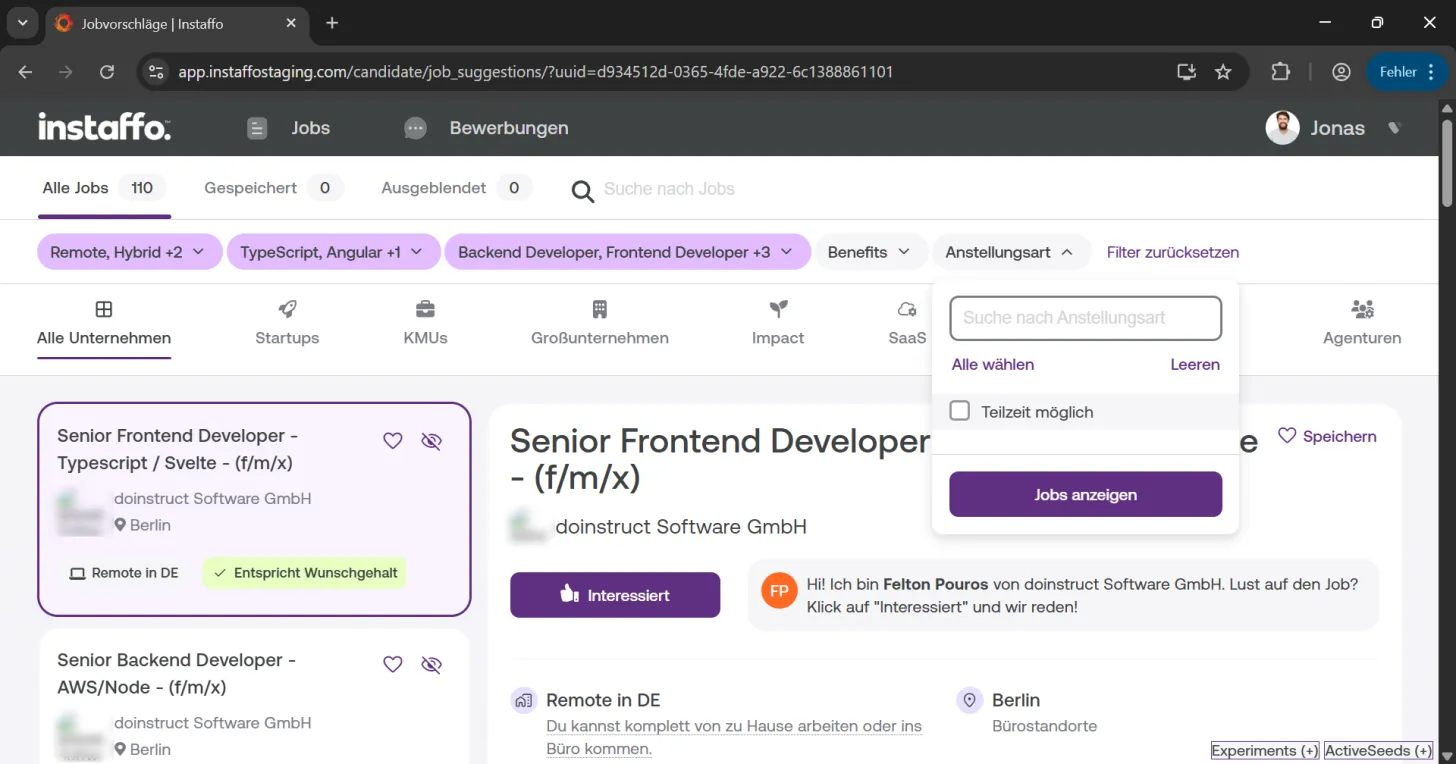Image resolution: width=1456 pixels, height=764 pixels.
Task: Open the Benefits filter dropdown
Action: pos(870,252)
